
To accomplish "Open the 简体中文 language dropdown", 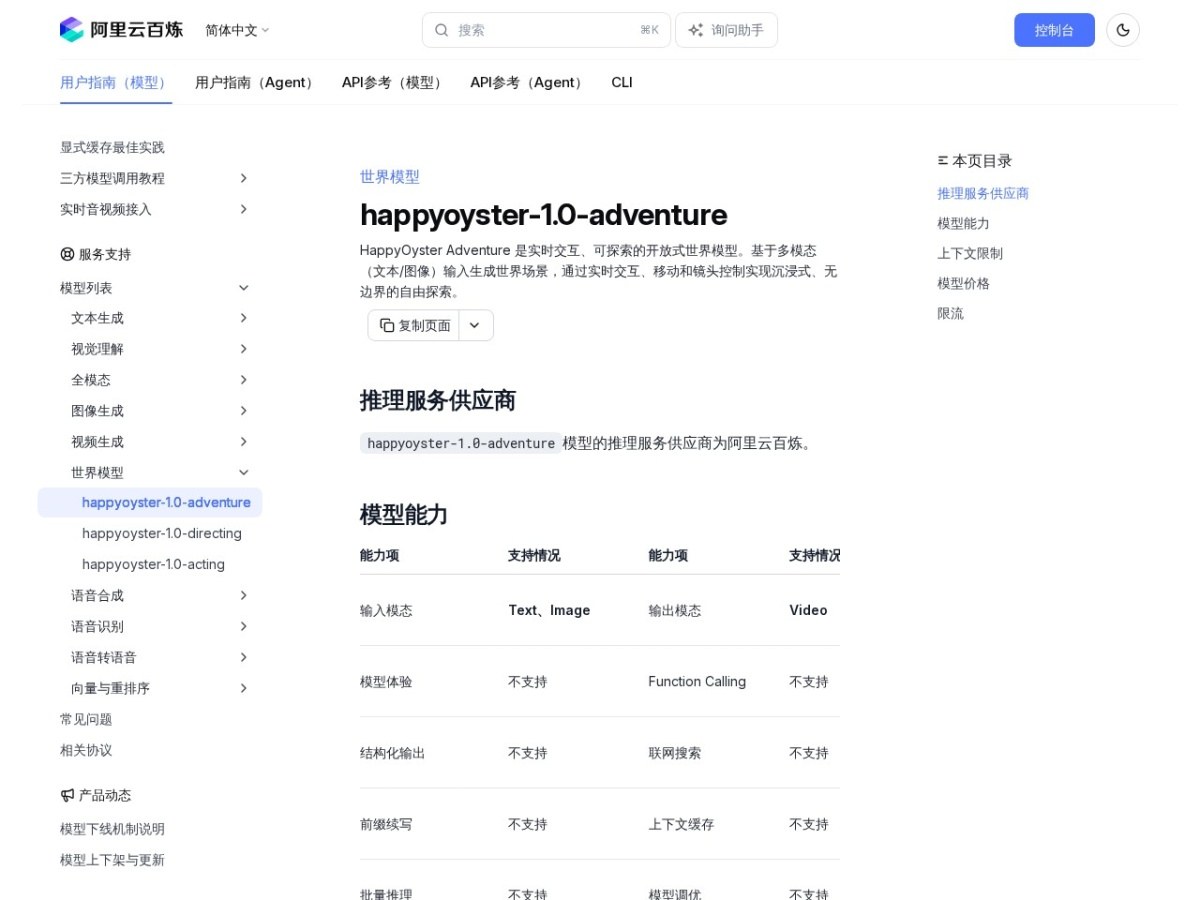I will click(x=237, y=30).
